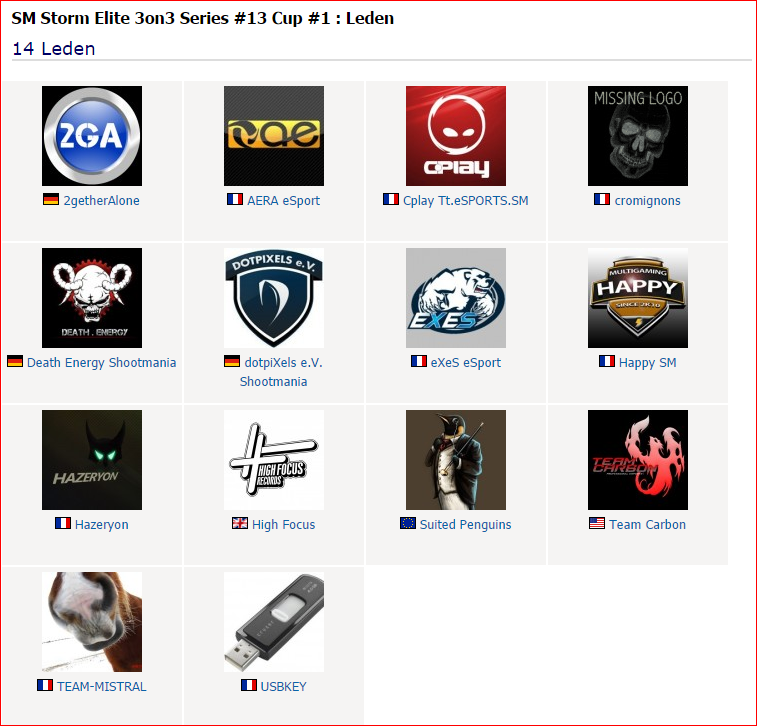Click the High Focus Records logo

[x=274, y=460]
